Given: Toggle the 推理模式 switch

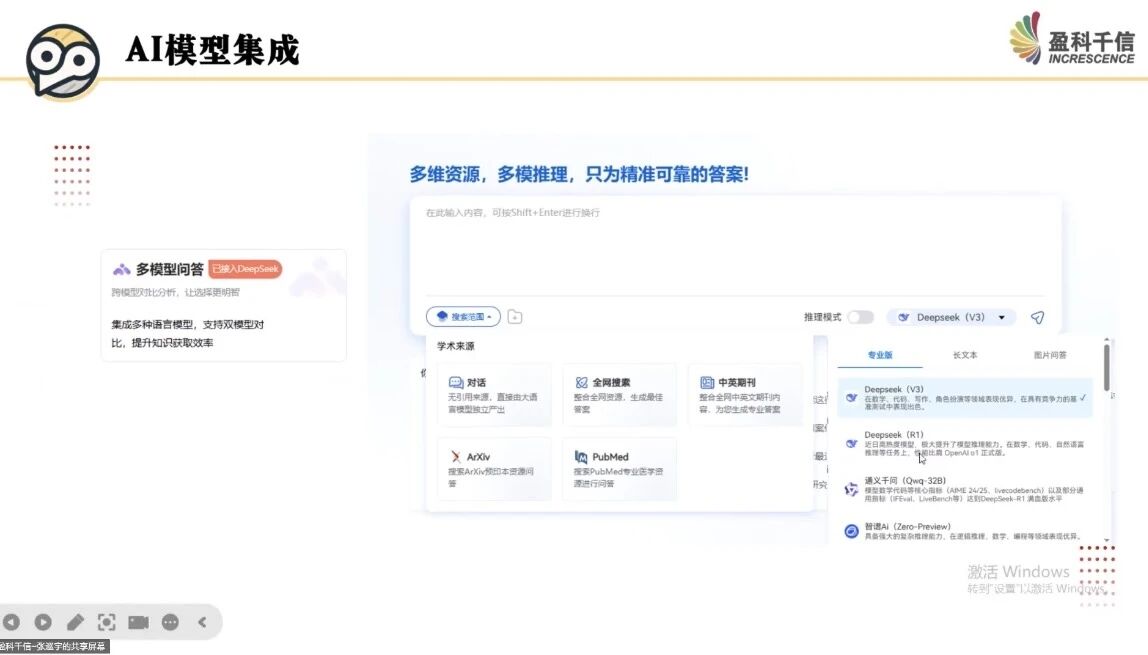Looking at the screenshot, I should 860,317.
